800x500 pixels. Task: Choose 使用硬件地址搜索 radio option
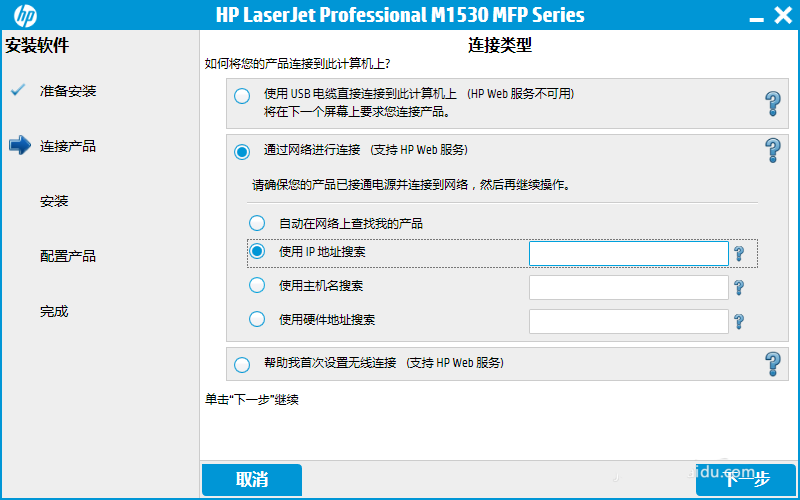(x=257, y=320)
